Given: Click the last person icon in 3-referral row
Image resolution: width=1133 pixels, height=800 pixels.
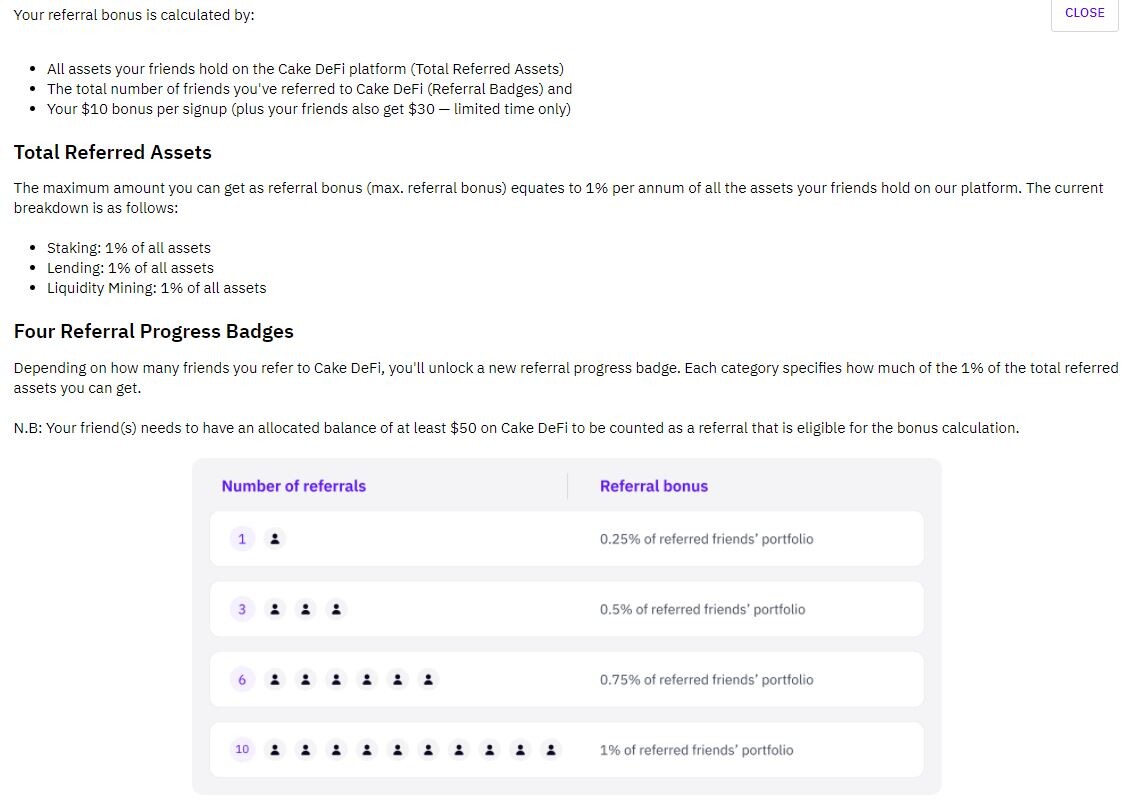Looking at the screenshot, I should pyautogui.click(x=336, y=609).
